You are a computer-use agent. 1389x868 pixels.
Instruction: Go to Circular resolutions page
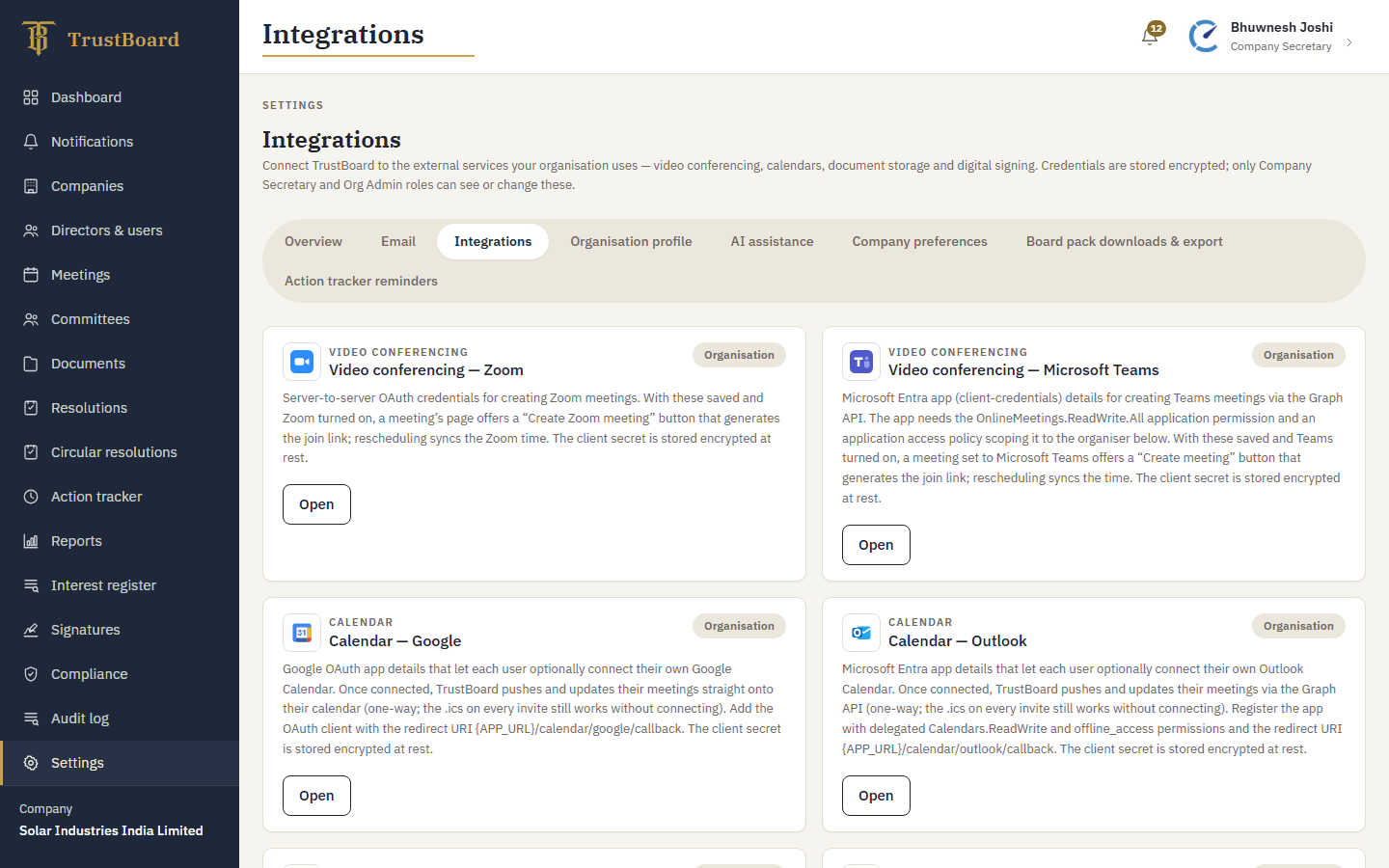(x=120, y=452)
